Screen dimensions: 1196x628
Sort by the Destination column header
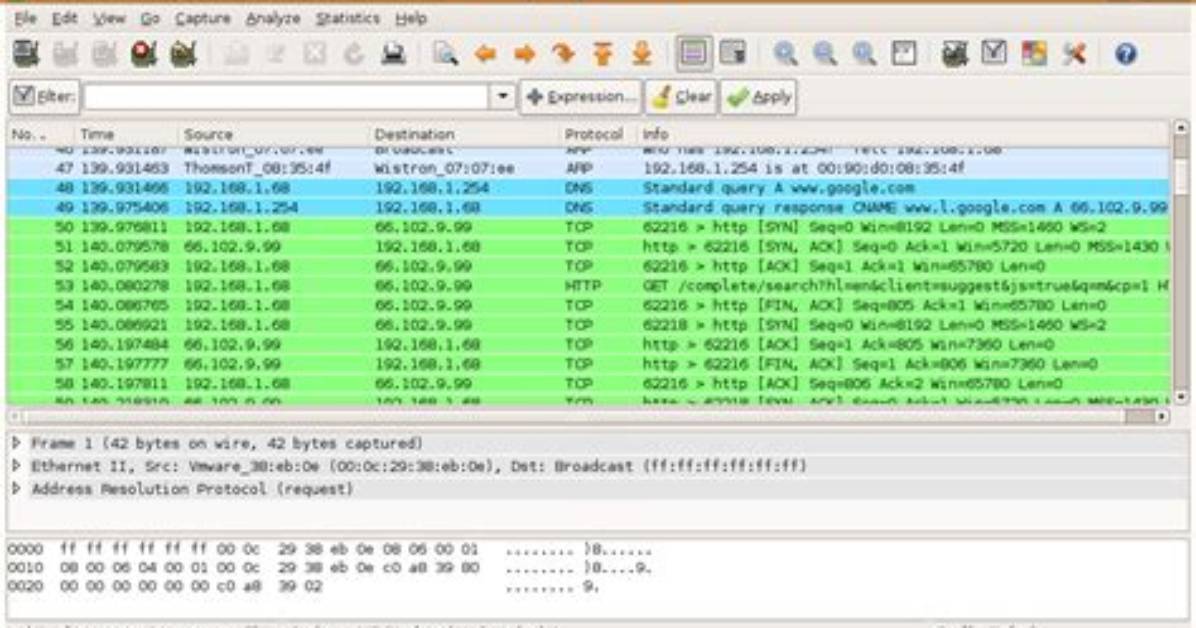(463, 134)
